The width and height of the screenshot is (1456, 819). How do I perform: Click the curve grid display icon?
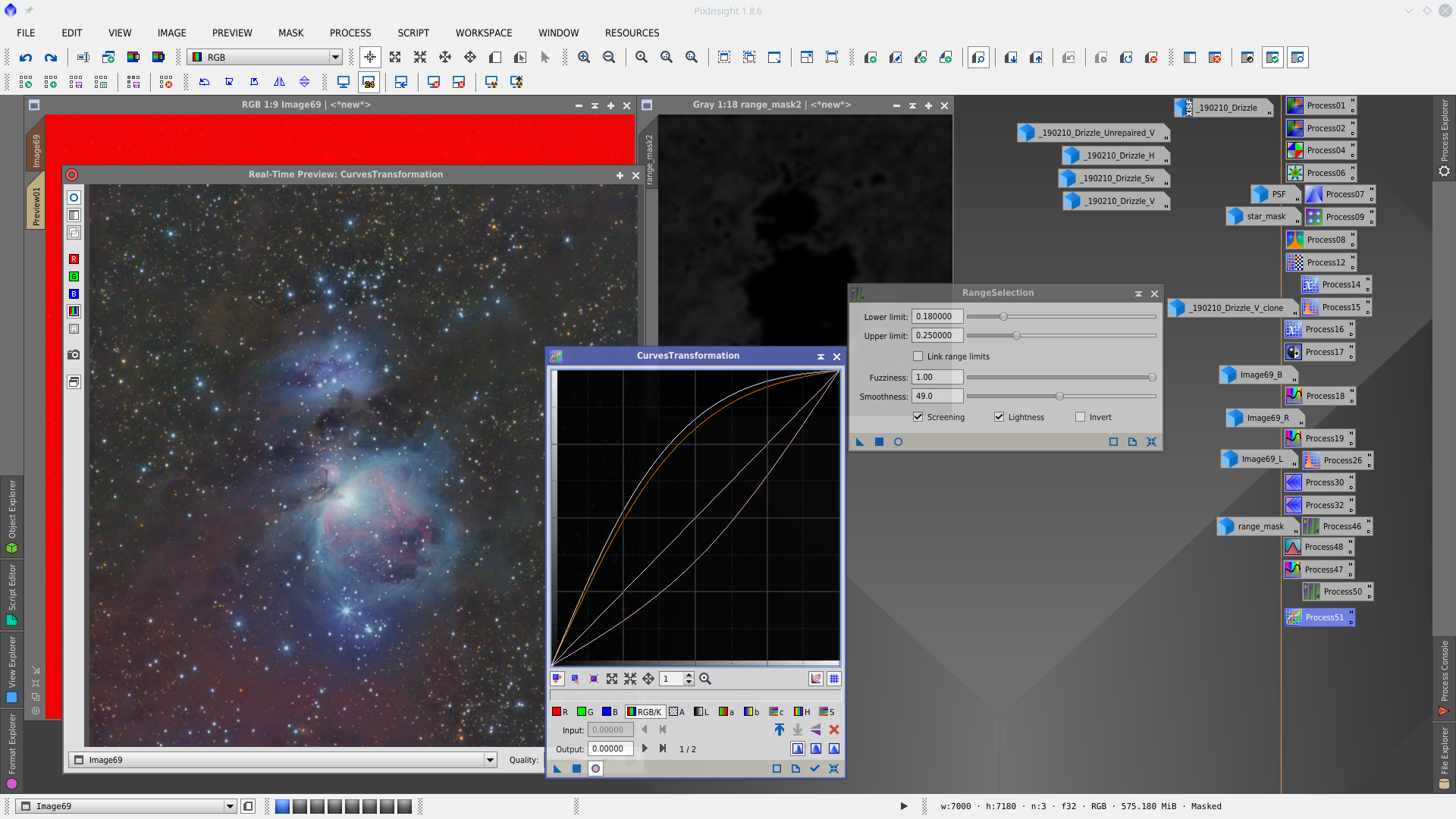pyautogui.click(x=833, y=679)
